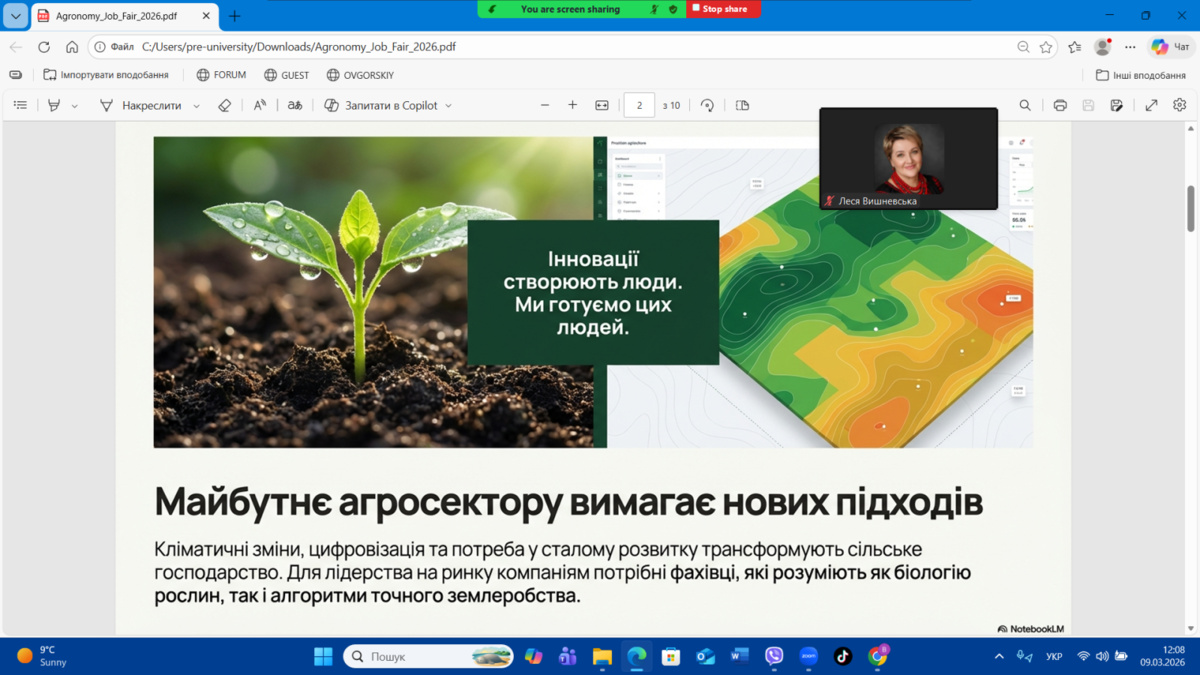Click the Fit to width icon

(602, 105)
